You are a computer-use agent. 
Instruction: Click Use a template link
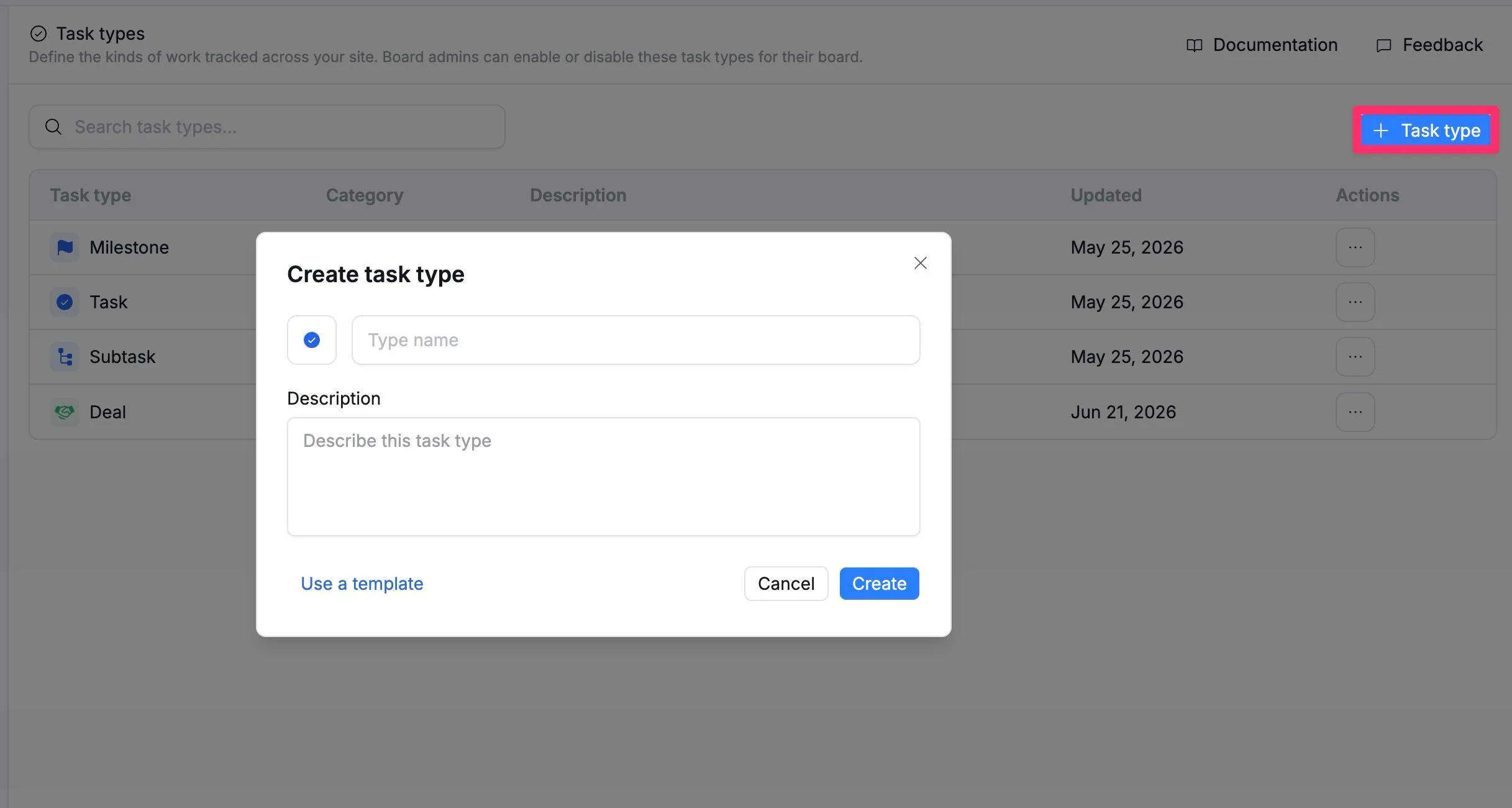(x=362, y=584)
